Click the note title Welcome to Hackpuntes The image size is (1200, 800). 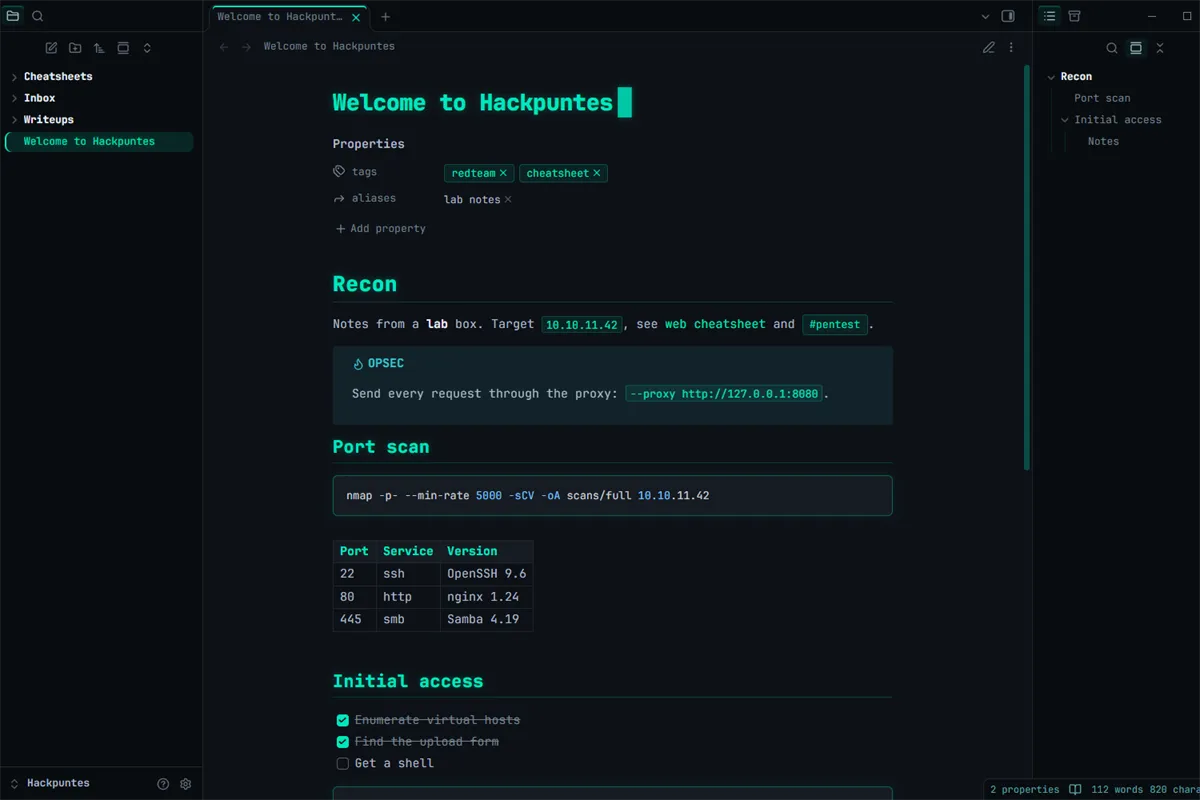pyautogui.click(x=472, y=103)
